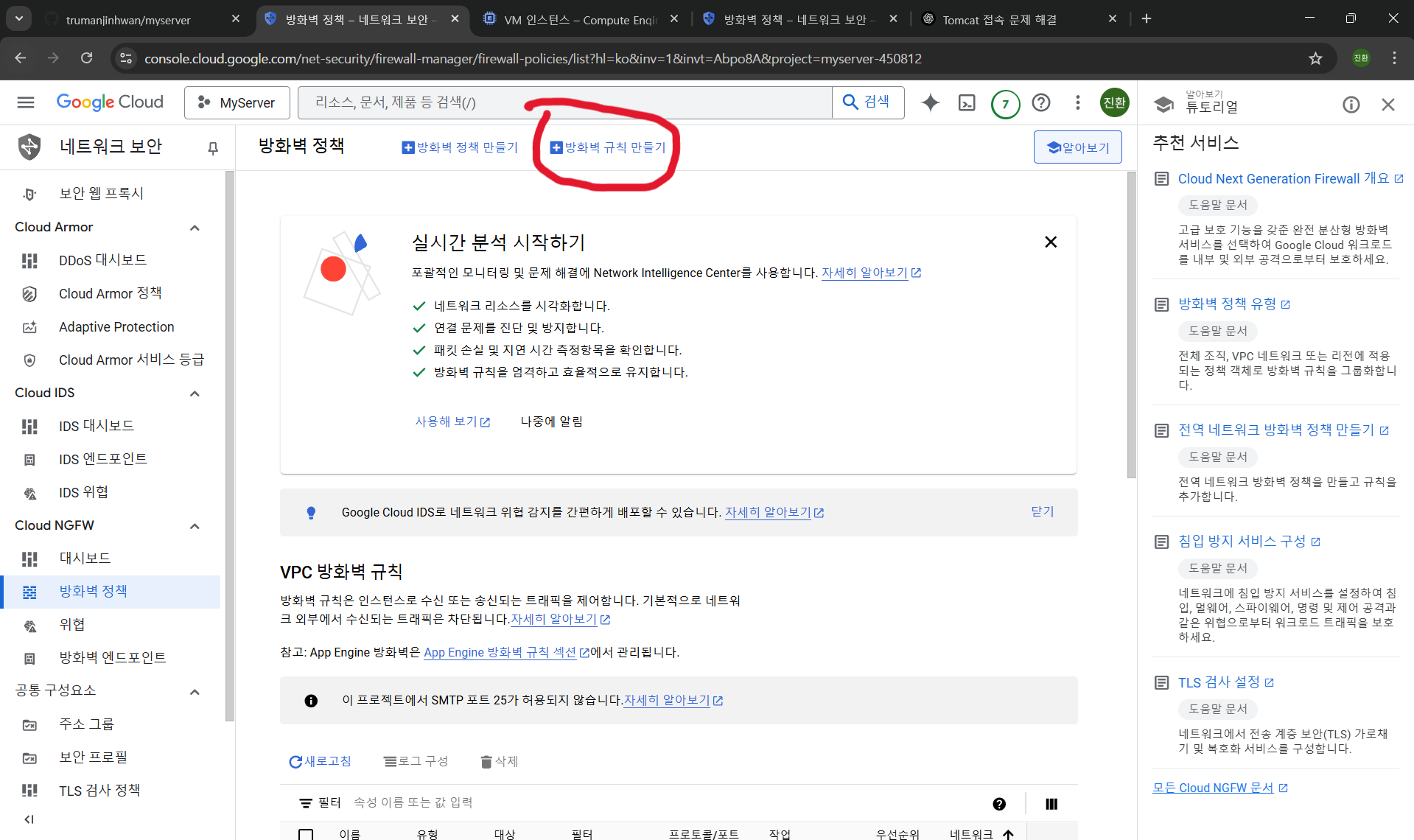Open the main navigation hamburger menu
The image size is (1414, 840).
(x=26, y=102)
